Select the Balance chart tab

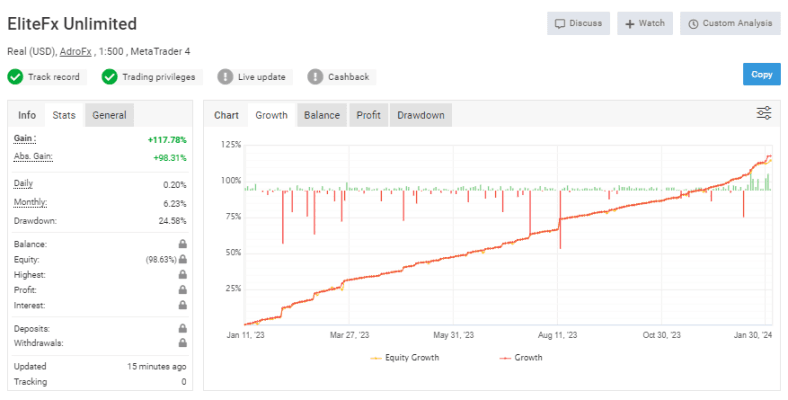point(322,115)
